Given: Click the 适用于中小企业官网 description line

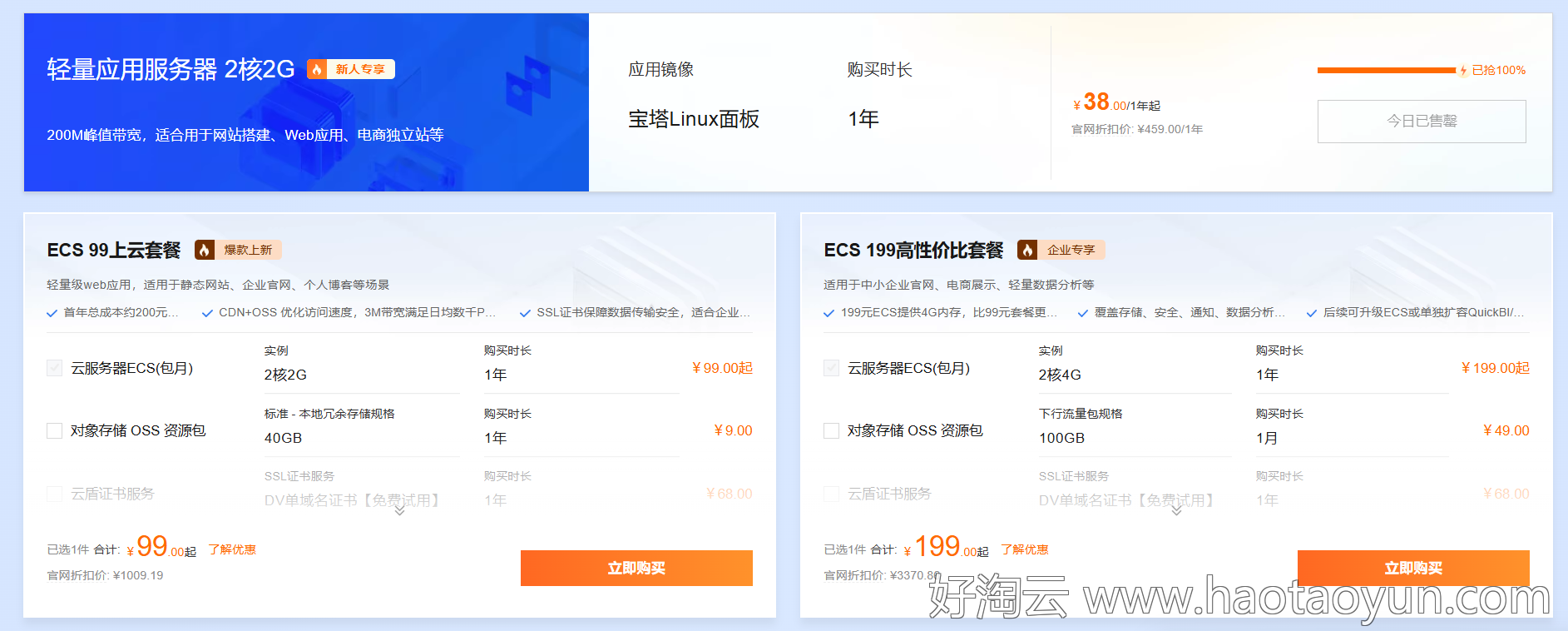Looking at the screenshot, I should [x=959, y=285].
